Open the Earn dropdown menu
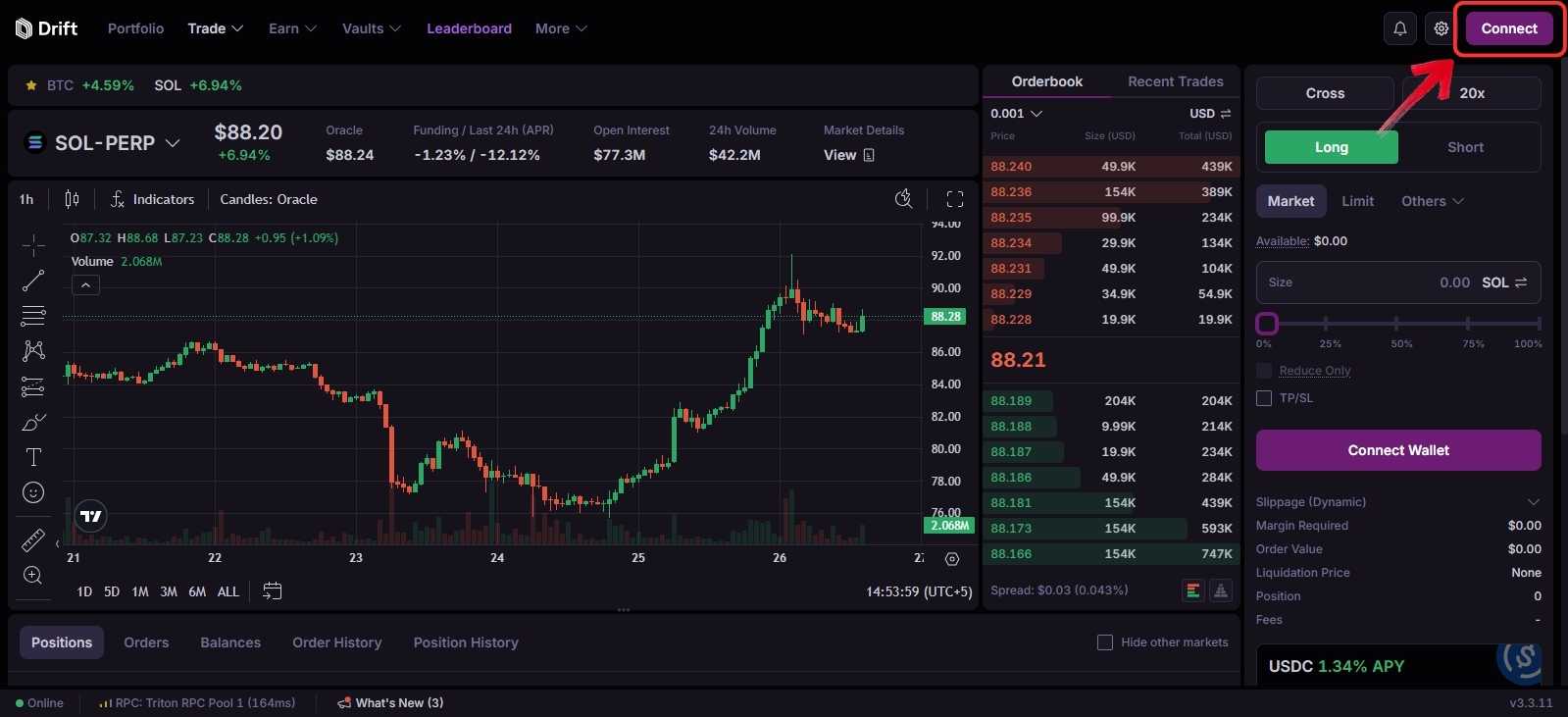This screenshot has width=1568, height=717. pos(292,28)
